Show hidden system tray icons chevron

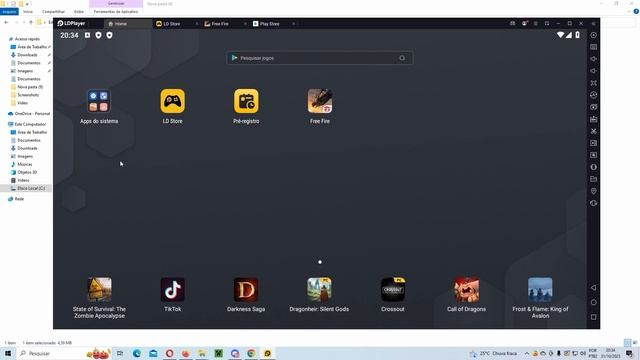[x=527, y=353]
